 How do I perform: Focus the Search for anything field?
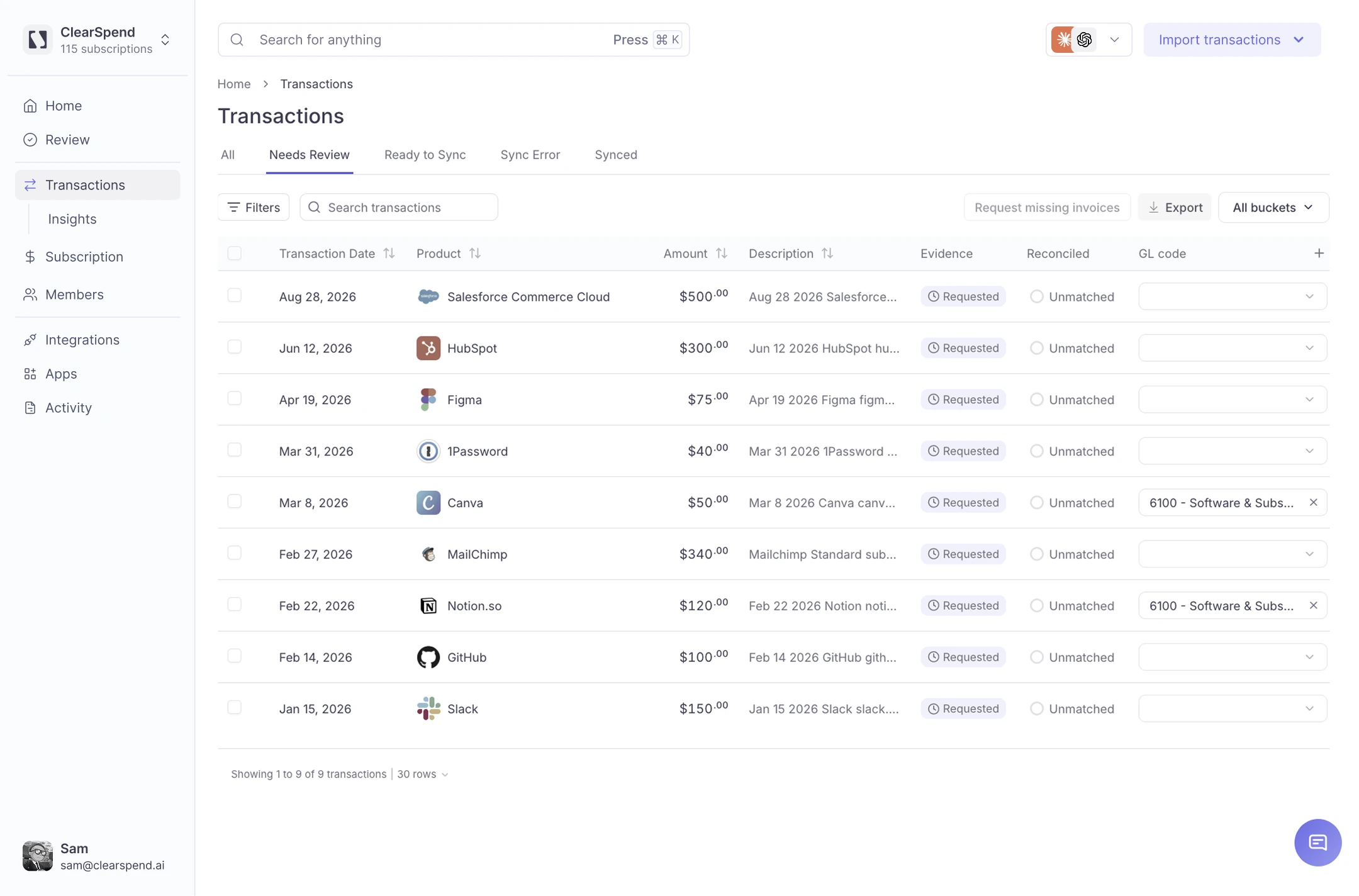coord(454,40)
